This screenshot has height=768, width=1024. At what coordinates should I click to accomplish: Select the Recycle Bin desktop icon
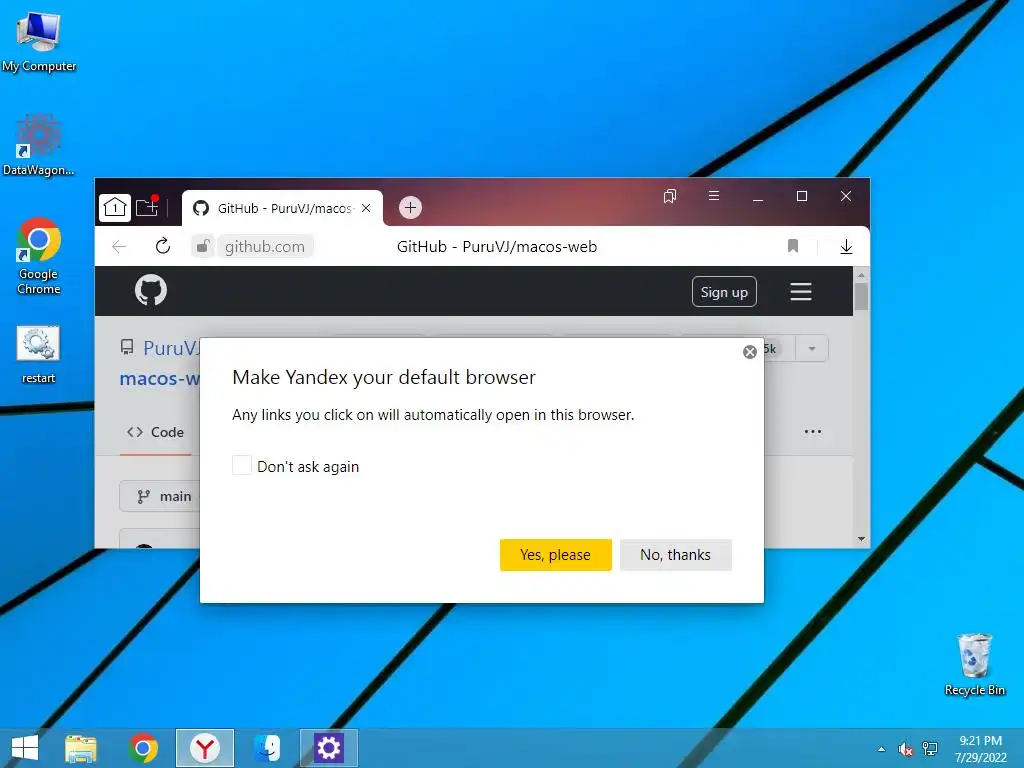tap(974, 664)
